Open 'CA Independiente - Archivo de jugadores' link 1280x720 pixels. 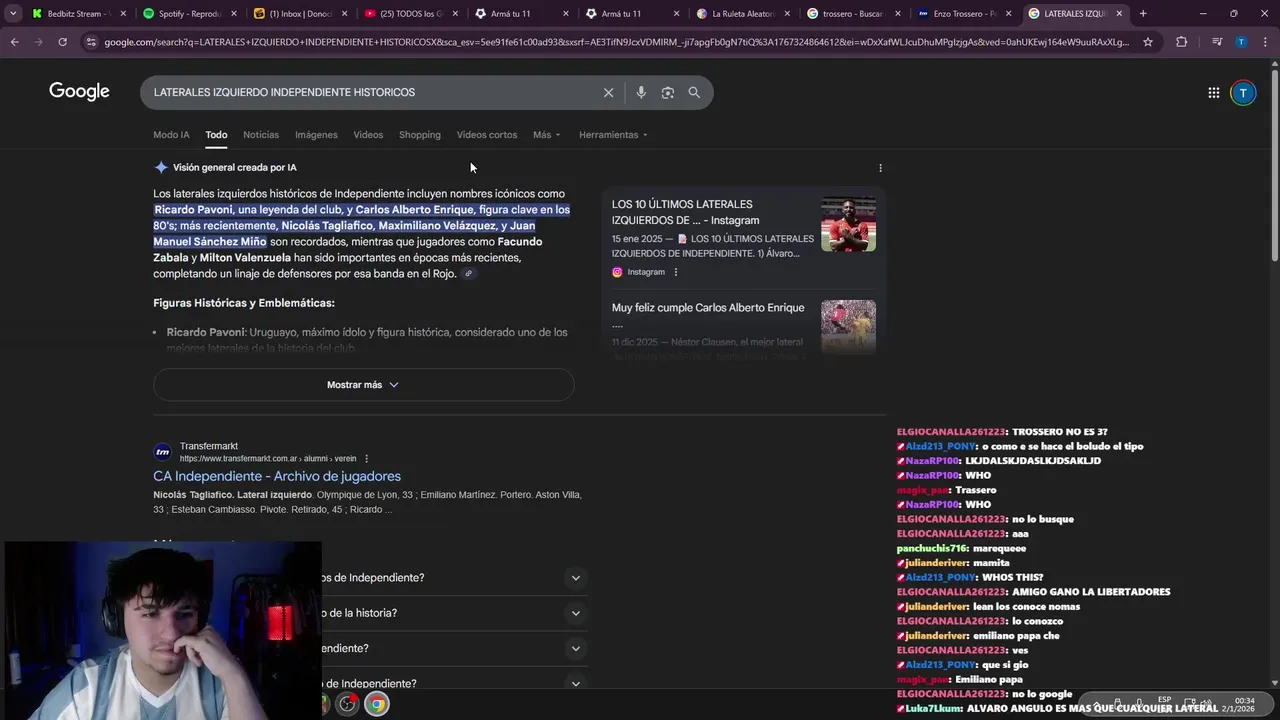277,476
